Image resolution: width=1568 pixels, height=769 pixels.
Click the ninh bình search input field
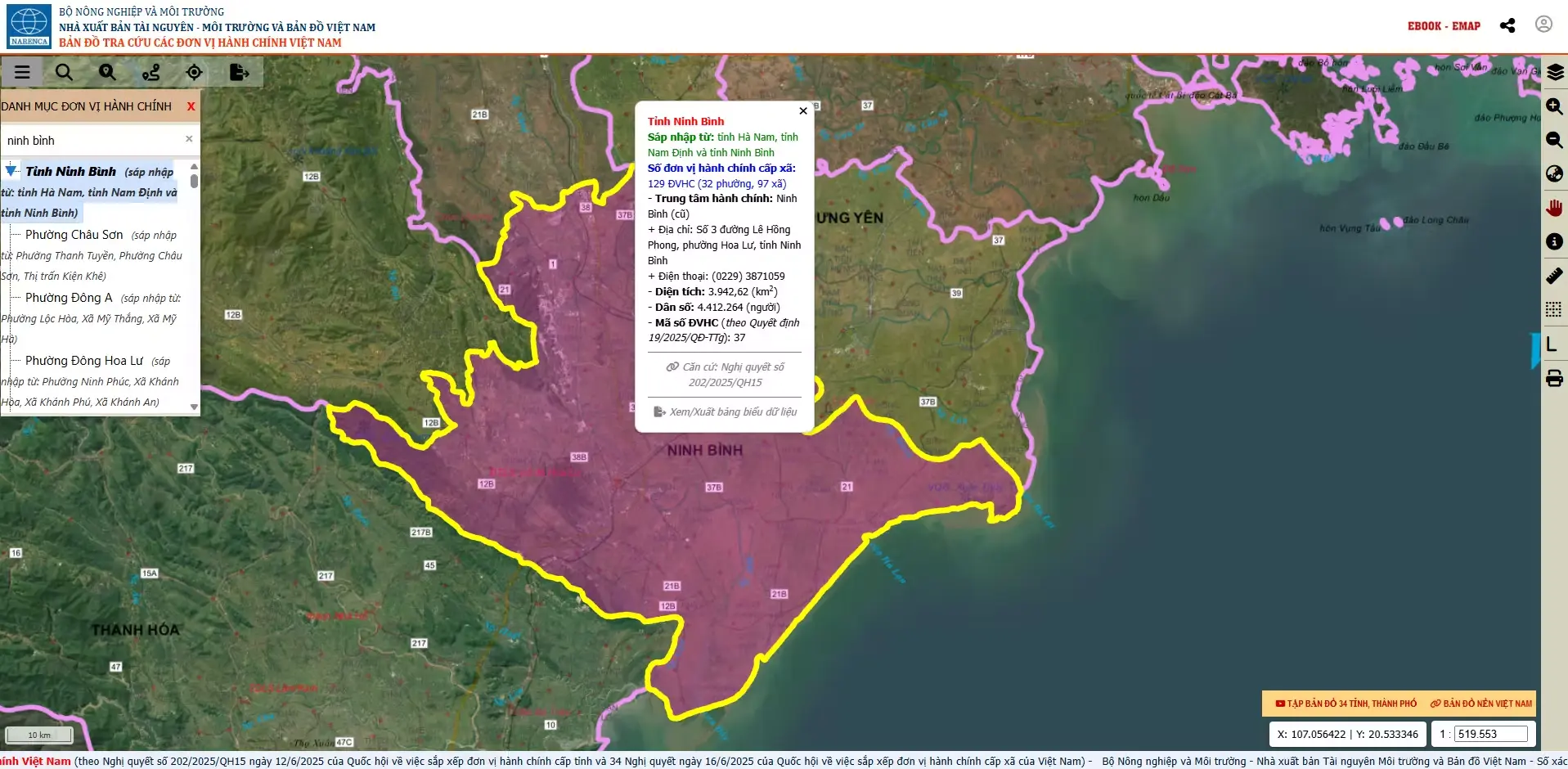click(x=94, y=140)
